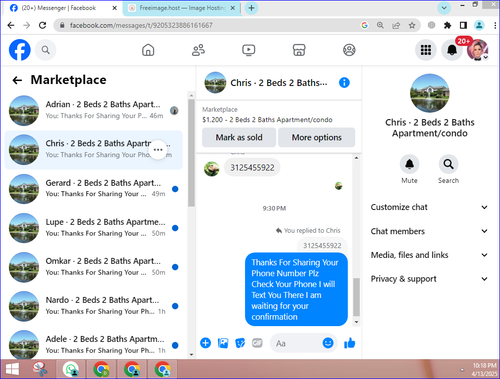This screenshot has height=379, width=500.
Task: Expand the Customize chat section
Action: tap(429, 207)
